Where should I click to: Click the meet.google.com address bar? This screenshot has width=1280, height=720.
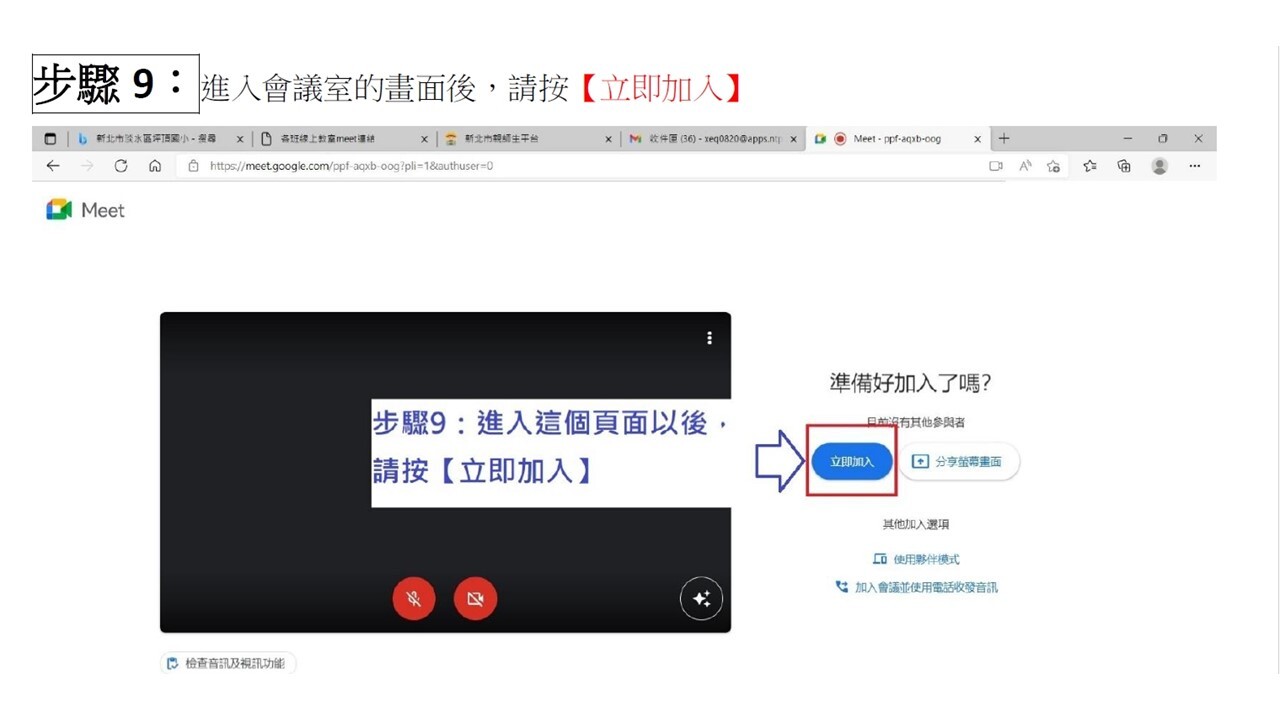click(590, 166)
